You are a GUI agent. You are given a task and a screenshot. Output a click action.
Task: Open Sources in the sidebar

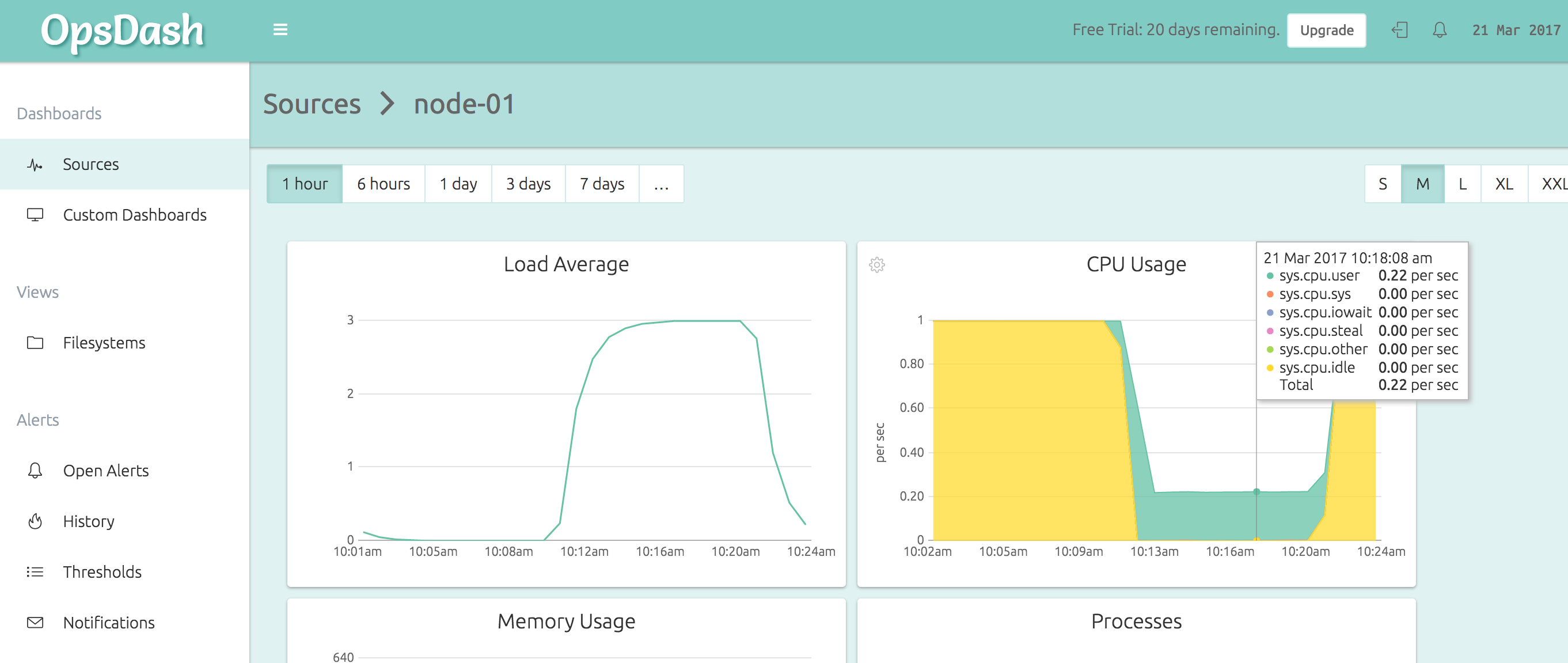click(124, 164)
